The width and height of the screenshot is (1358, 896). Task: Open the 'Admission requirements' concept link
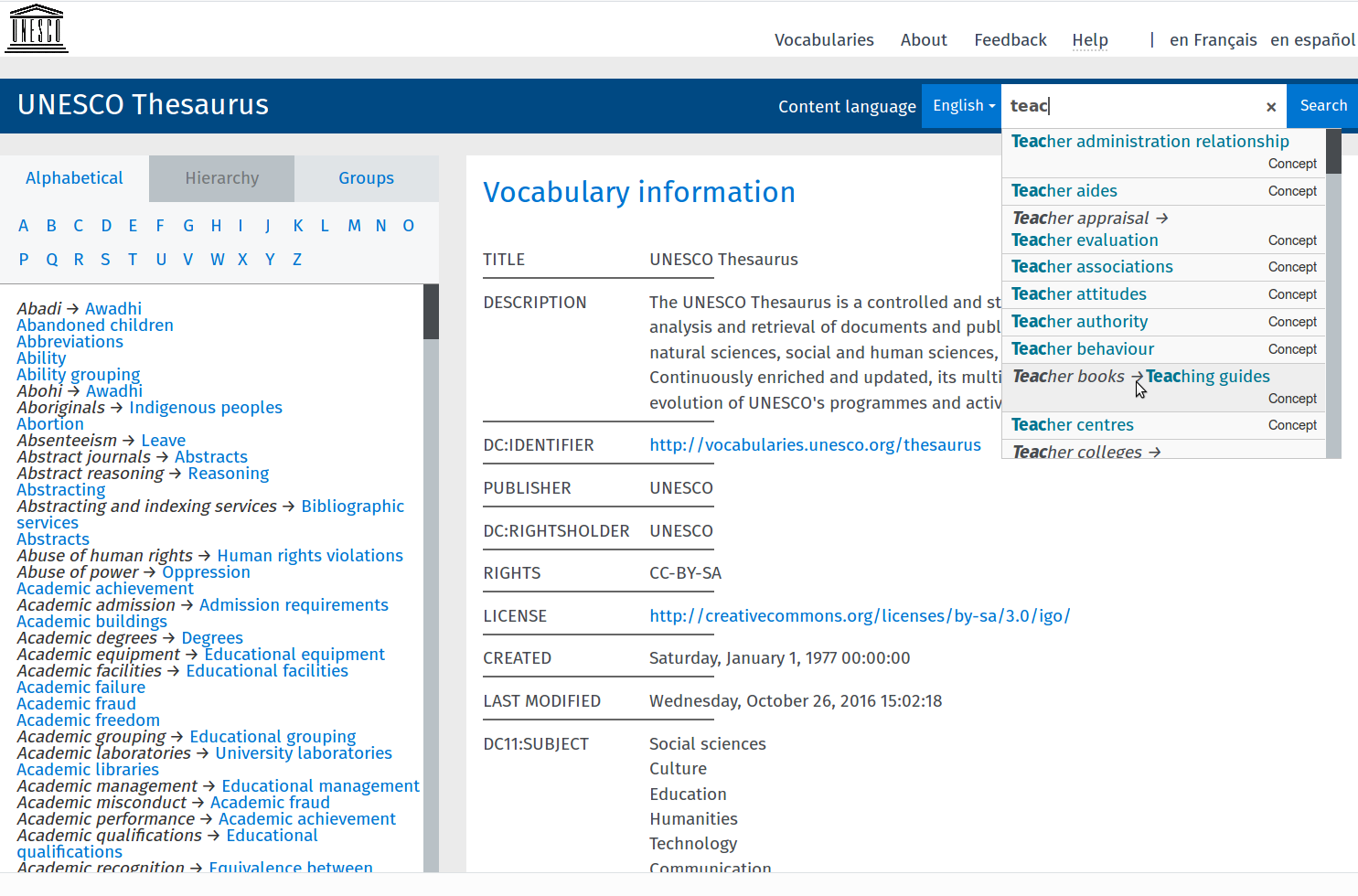[x=294, y=605]
